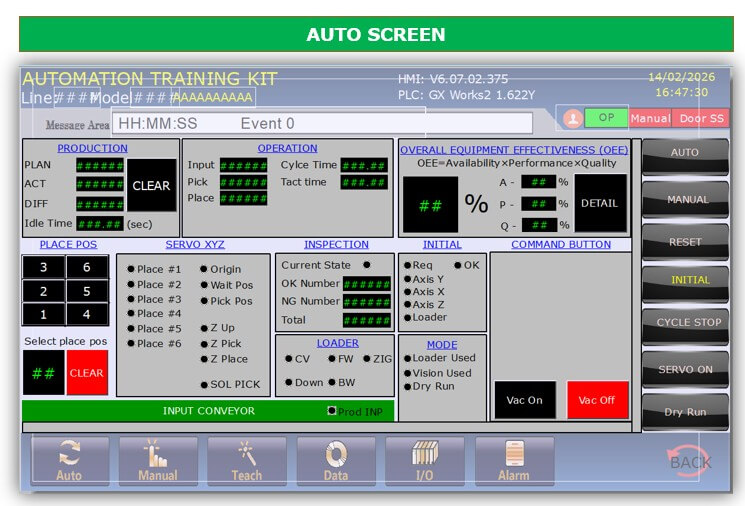Click the OPERATION heading link
Viewport: 745px width, 506px height.
pyautogui.click(x=287, y=148)
